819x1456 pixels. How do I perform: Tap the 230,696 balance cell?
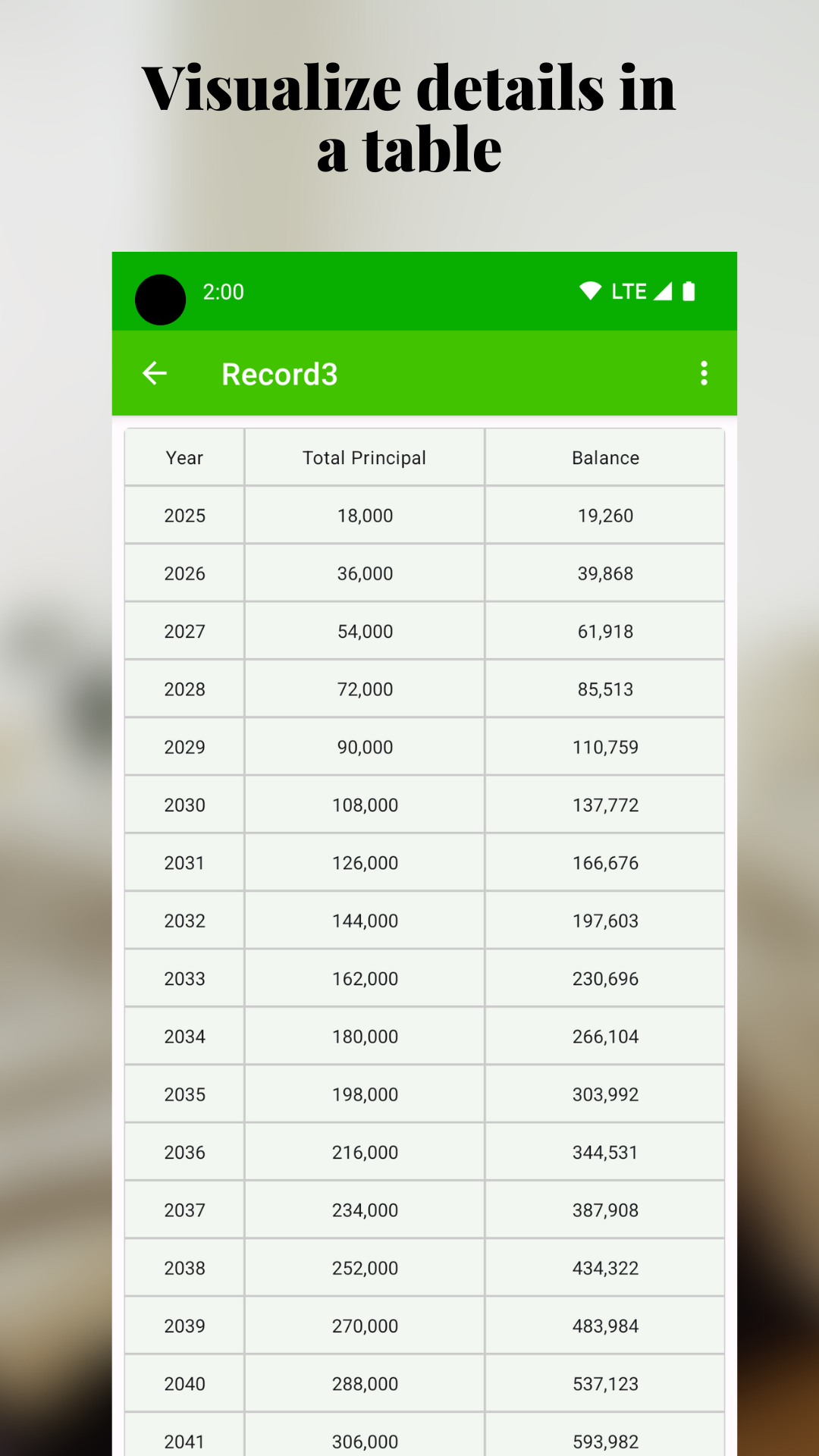[x=605, y=979]
